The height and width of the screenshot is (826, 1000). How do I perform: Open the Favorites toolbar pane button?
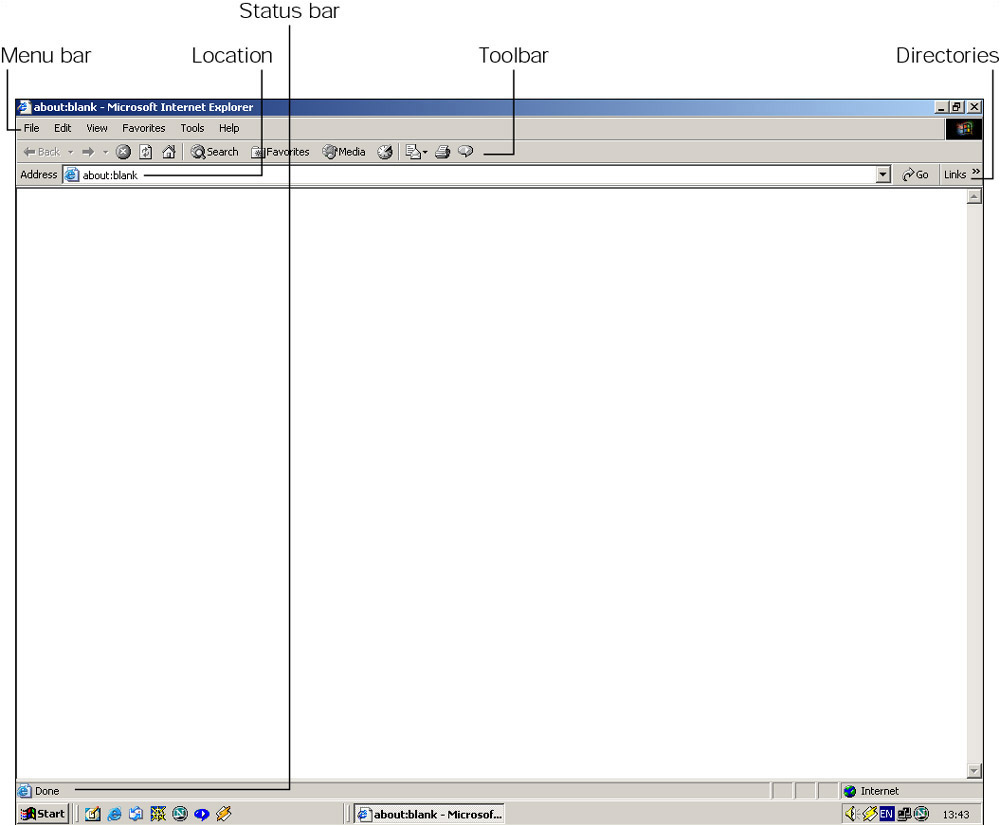[280, 152]
